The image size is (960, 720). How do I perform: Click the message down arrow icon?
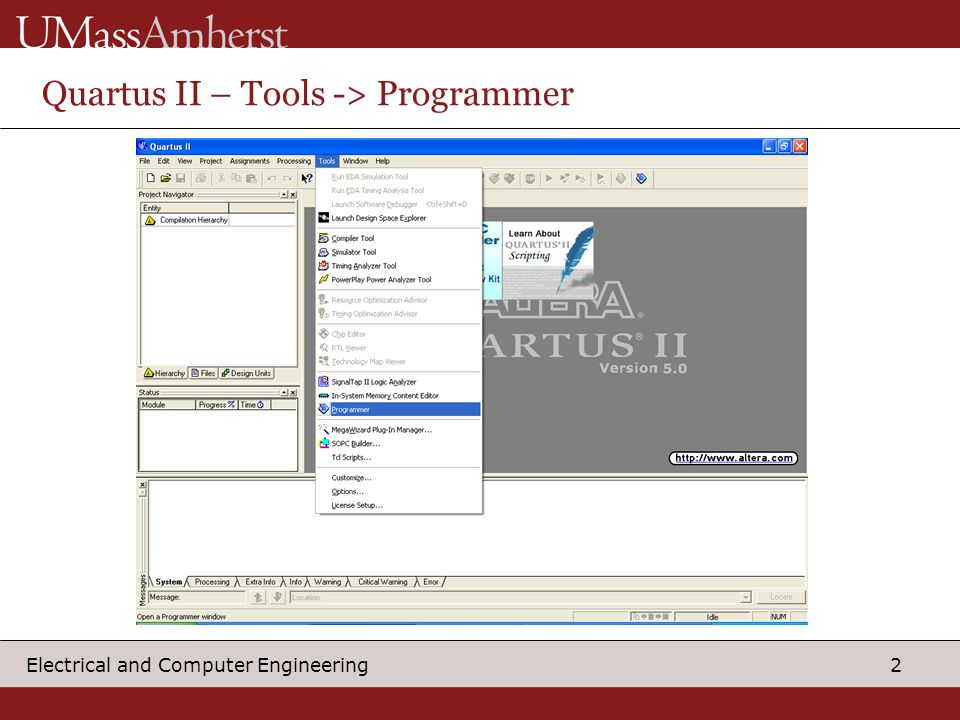277,597
